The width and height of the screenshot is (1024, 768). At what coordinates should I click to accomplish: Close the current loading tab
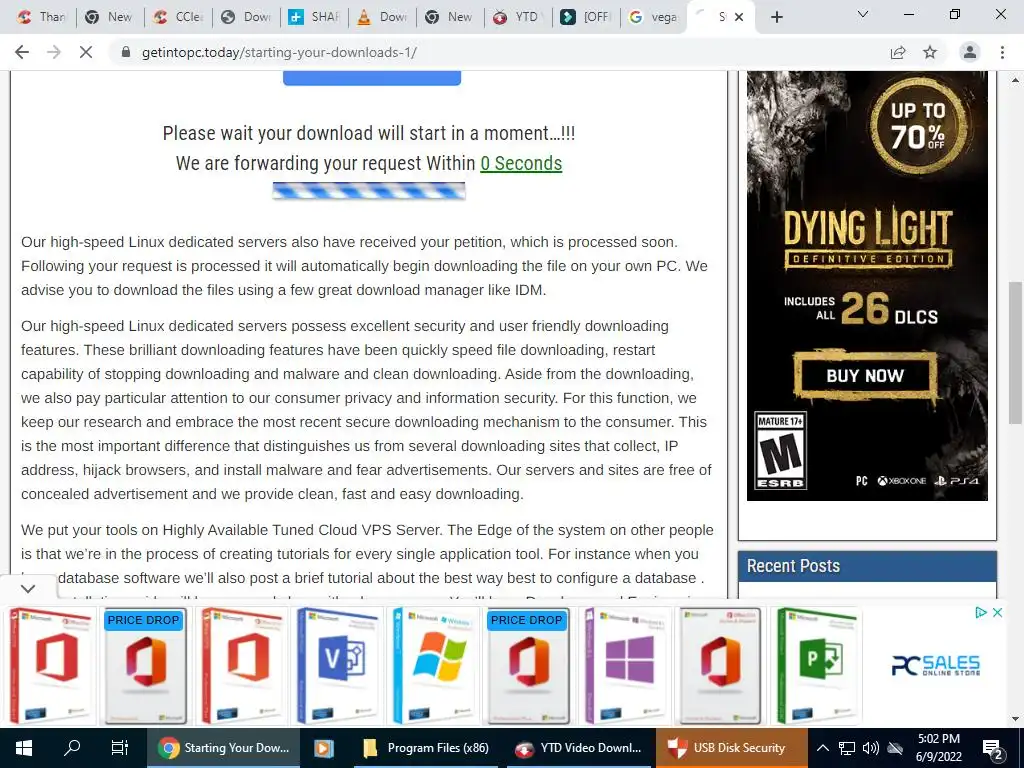(x=739, y=17)
